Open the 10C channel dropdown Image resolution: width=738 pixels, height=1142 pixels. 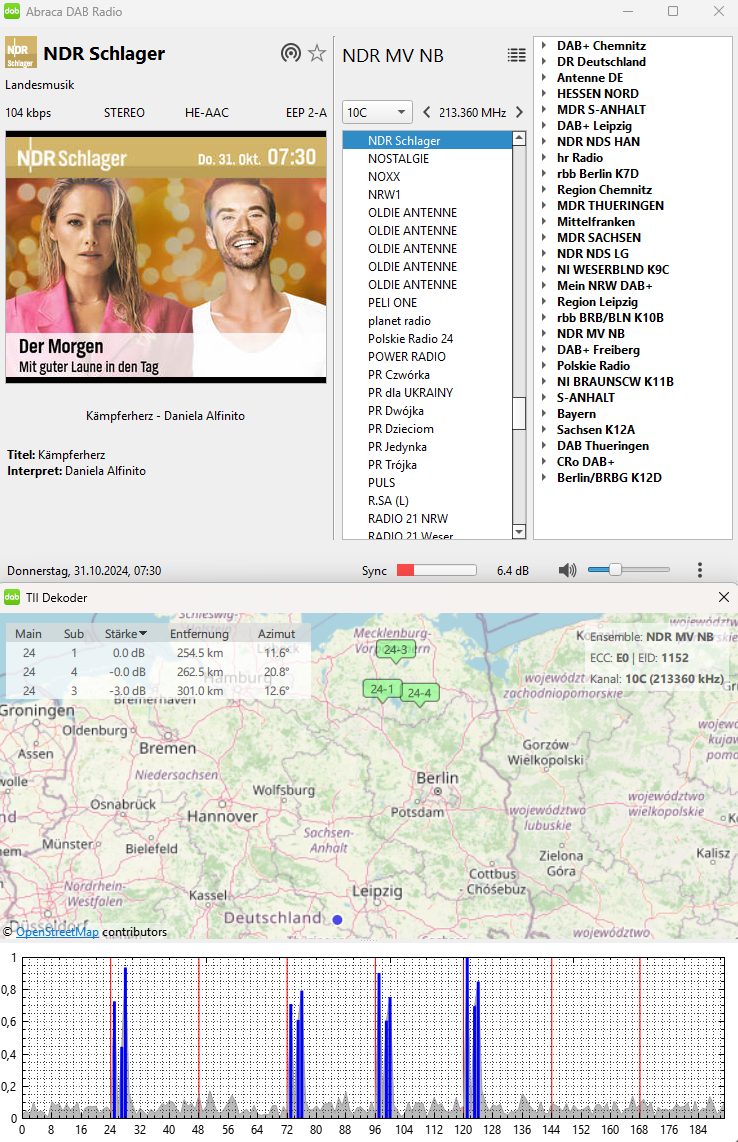(x=377, y=112)
